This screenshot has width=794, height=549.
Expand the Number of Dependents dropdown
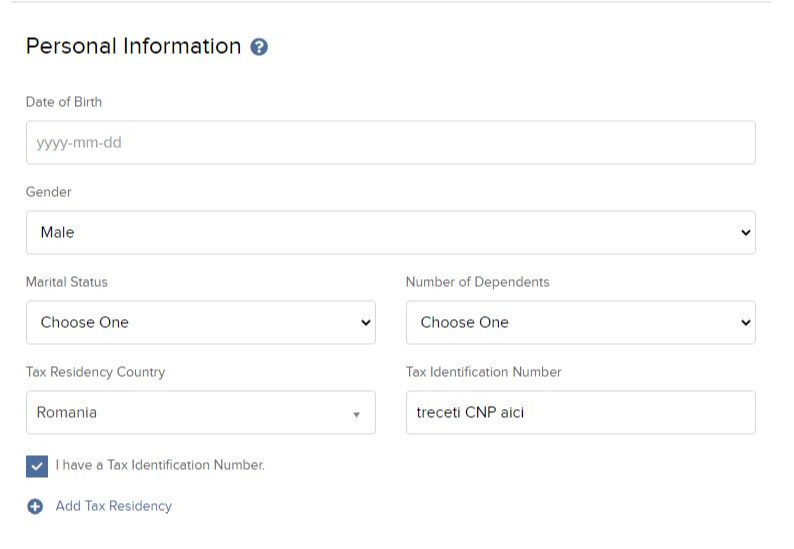pyautogui.click(x=581, y=323)
